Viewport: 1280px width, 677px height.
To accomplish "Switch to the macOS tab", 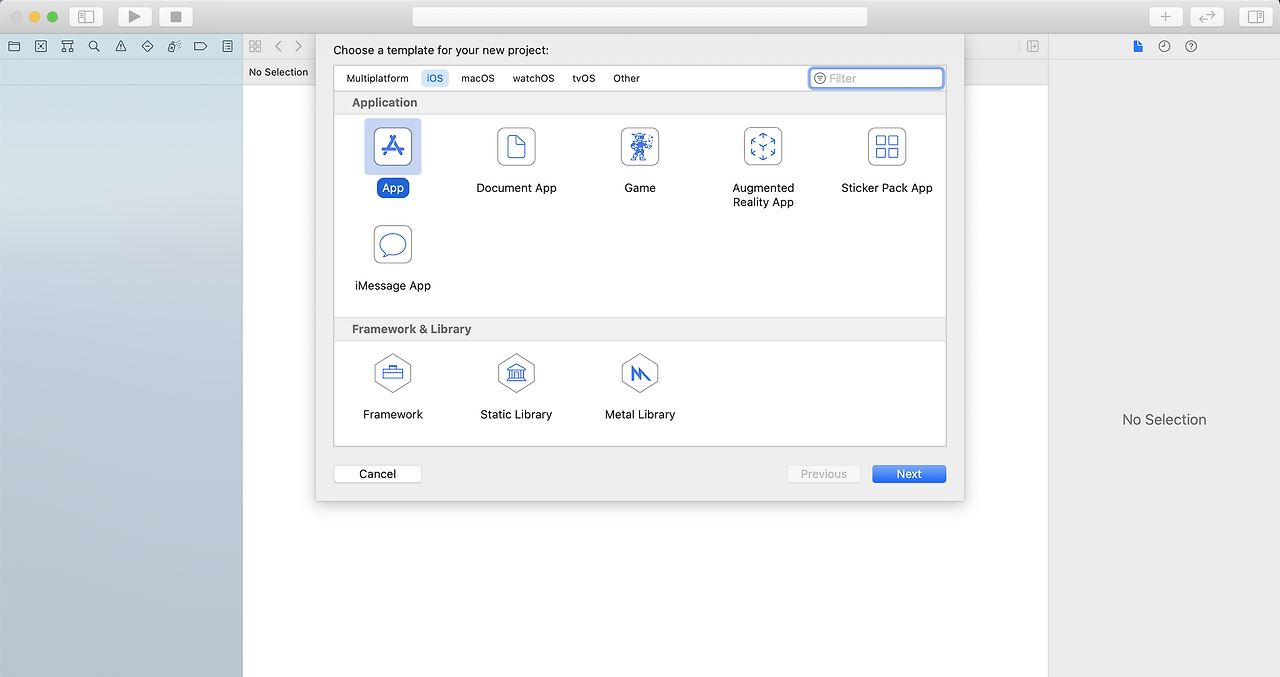I will point(478,78).
